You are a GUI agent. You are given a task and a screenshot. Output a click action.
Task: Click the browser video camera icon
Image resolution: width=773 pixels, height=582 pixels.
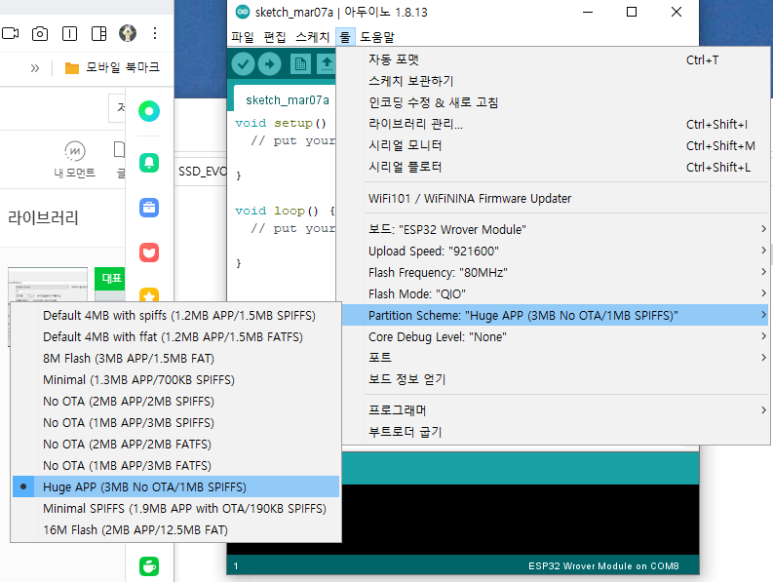[x=10, y=34]
